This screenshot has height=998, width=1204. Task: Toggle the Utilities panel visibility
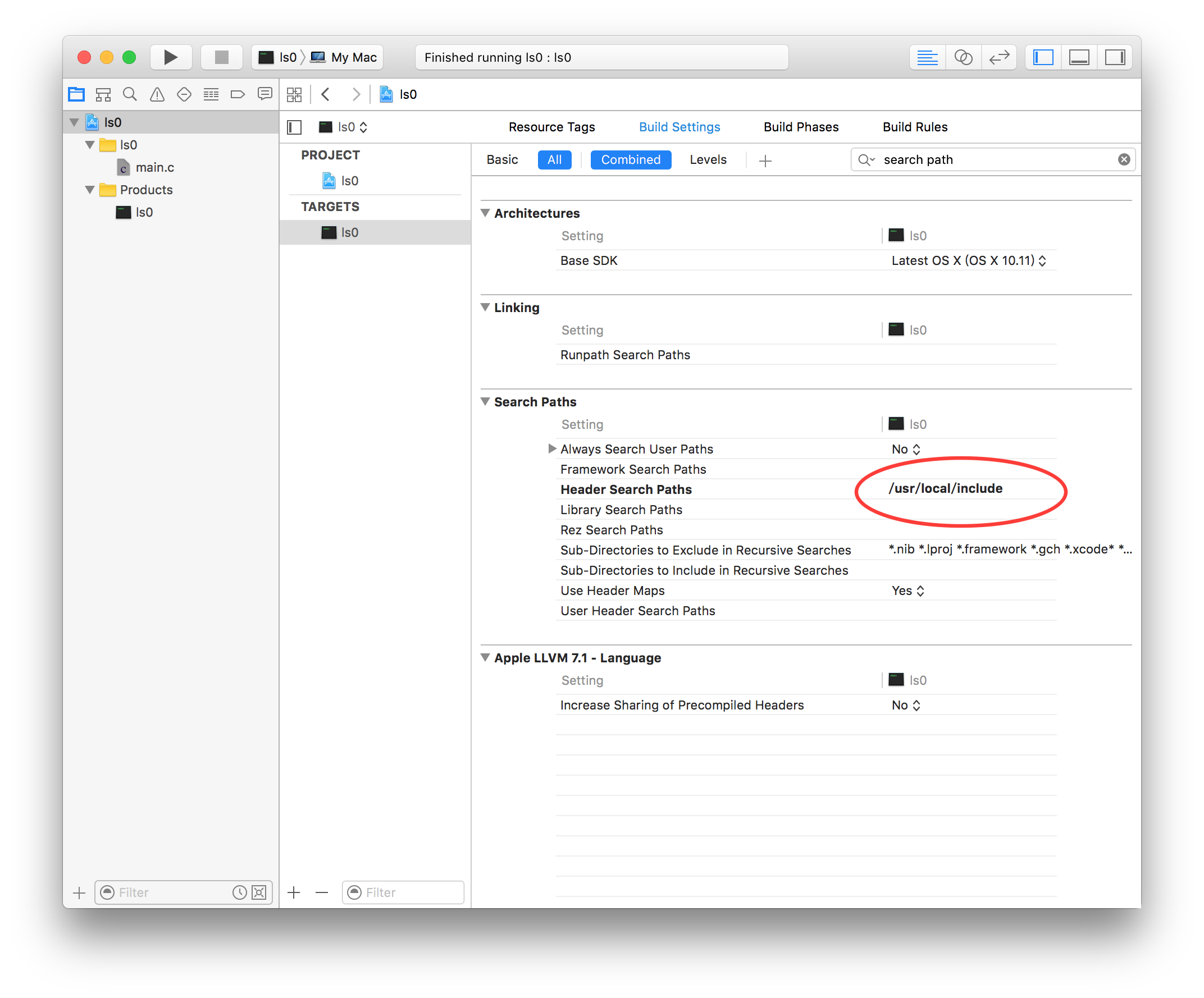pos(1115,57)
